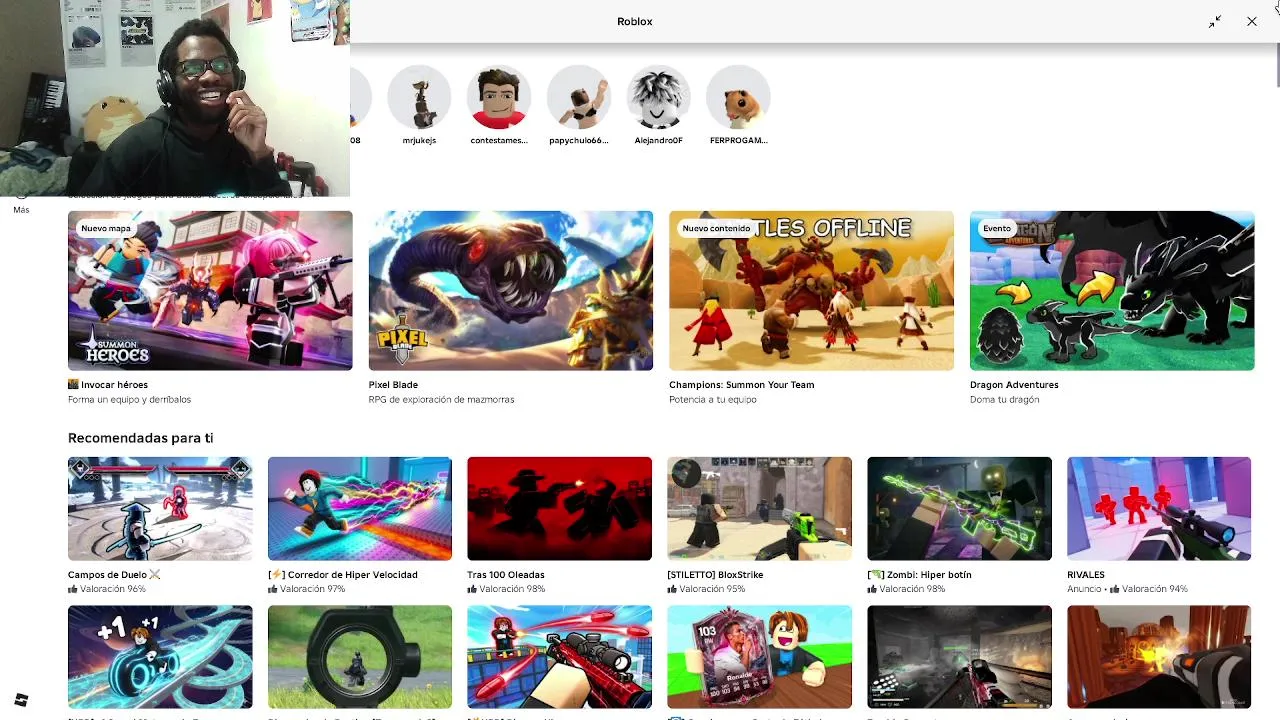Click Campos de Duelo title
The image size is (1280, 720).
[x=114, y=575]
